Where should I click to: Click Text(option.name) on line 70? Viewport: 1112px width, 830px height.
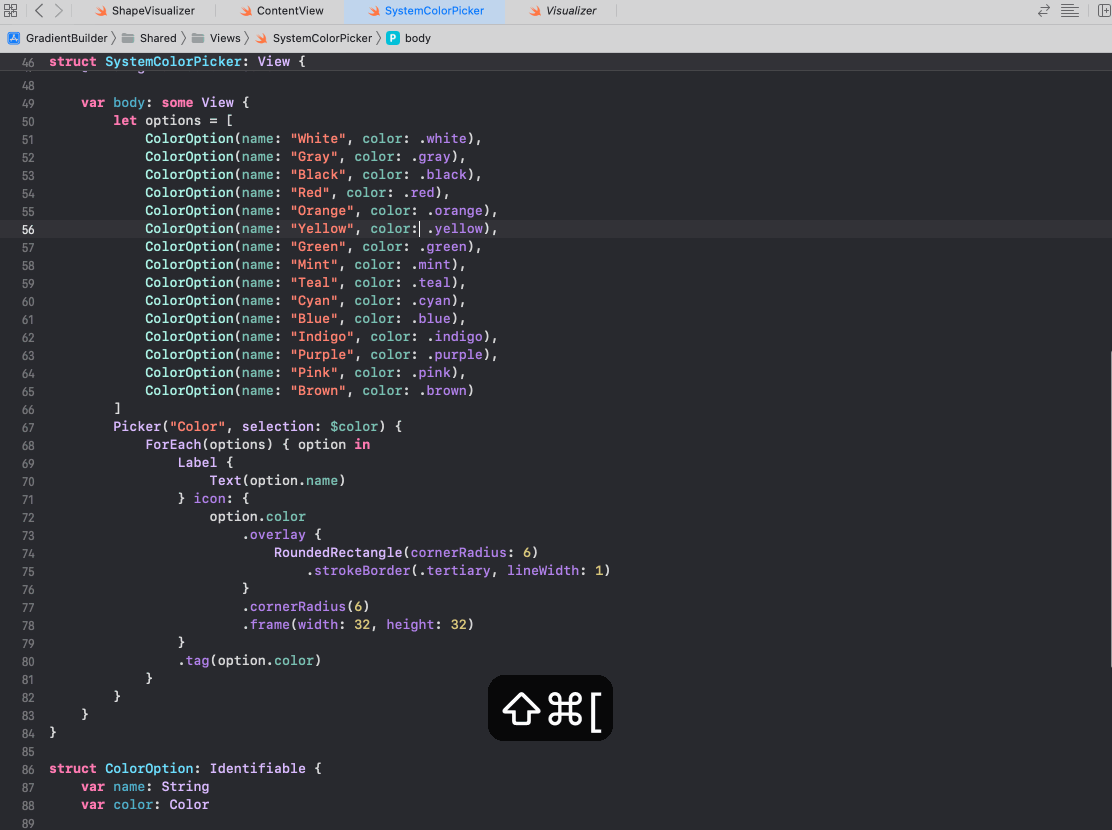pyautogui.click(x=277, y=481)
